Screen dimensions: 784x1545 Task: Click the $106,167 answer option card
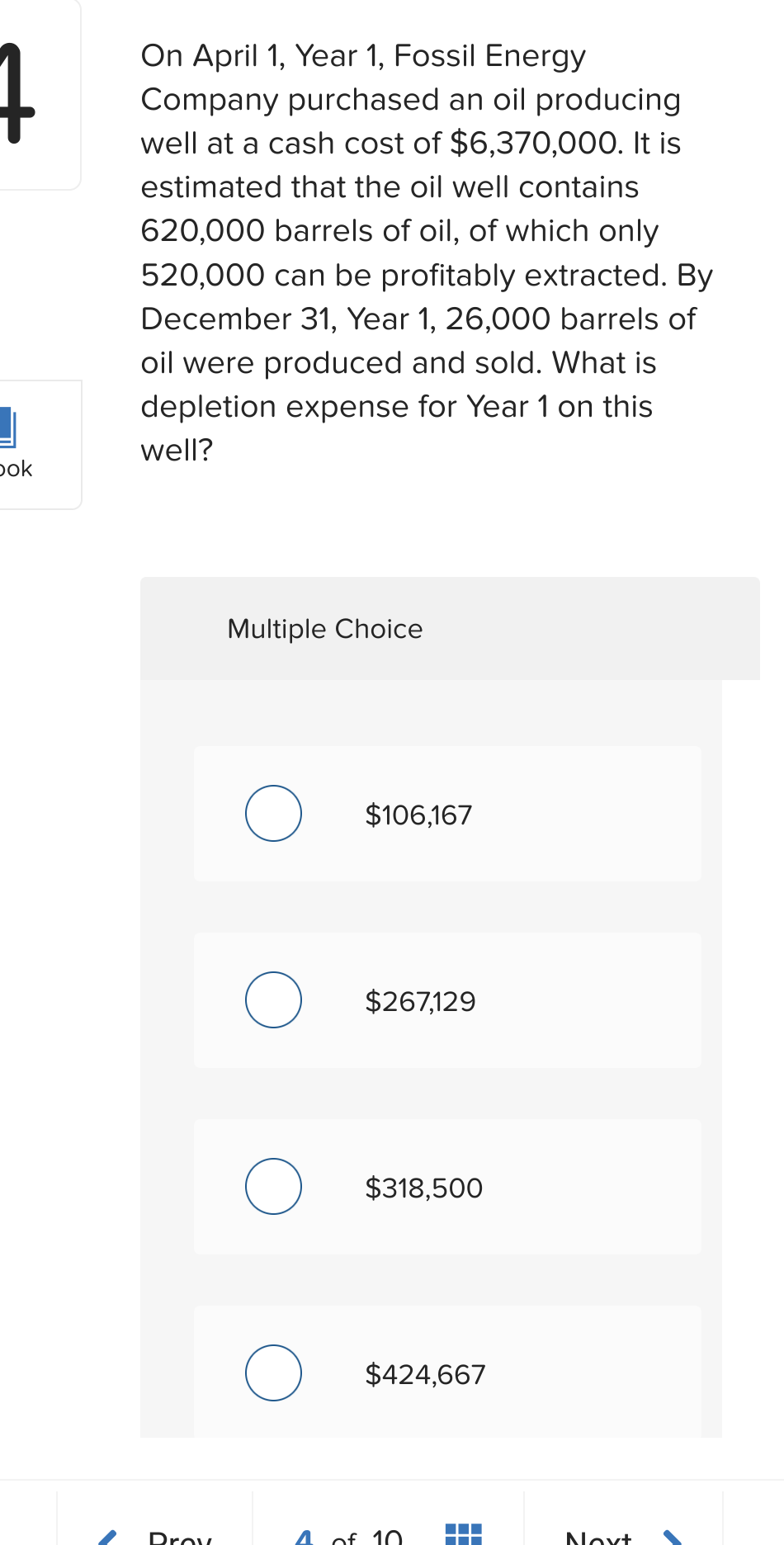(446, 813)
